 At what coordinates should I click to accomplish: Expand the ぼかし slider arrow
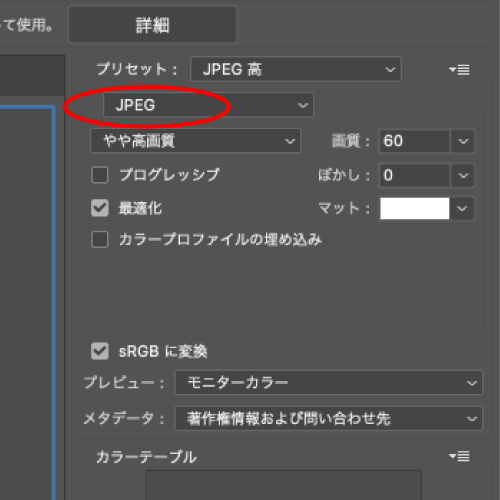point(463,175)
